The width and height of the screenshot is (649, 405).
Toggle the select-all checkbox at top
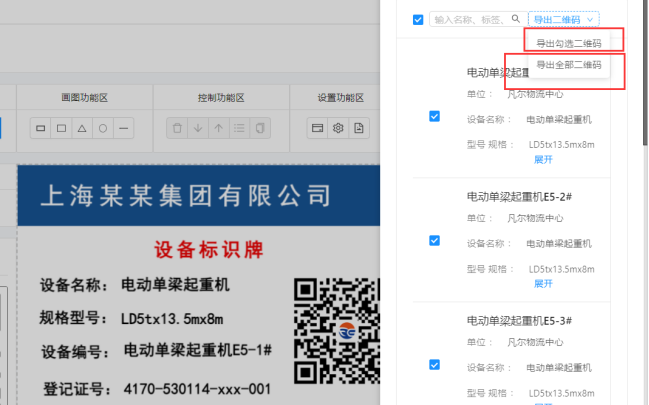click(417, 19)
